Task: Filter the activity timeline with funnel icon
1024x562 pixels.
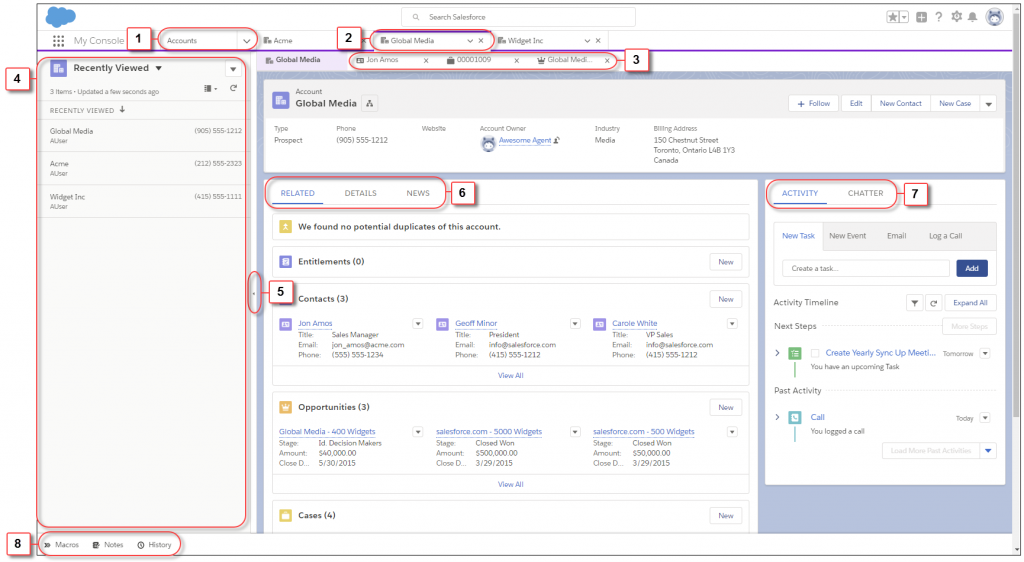Action: [x=914, y=303]
